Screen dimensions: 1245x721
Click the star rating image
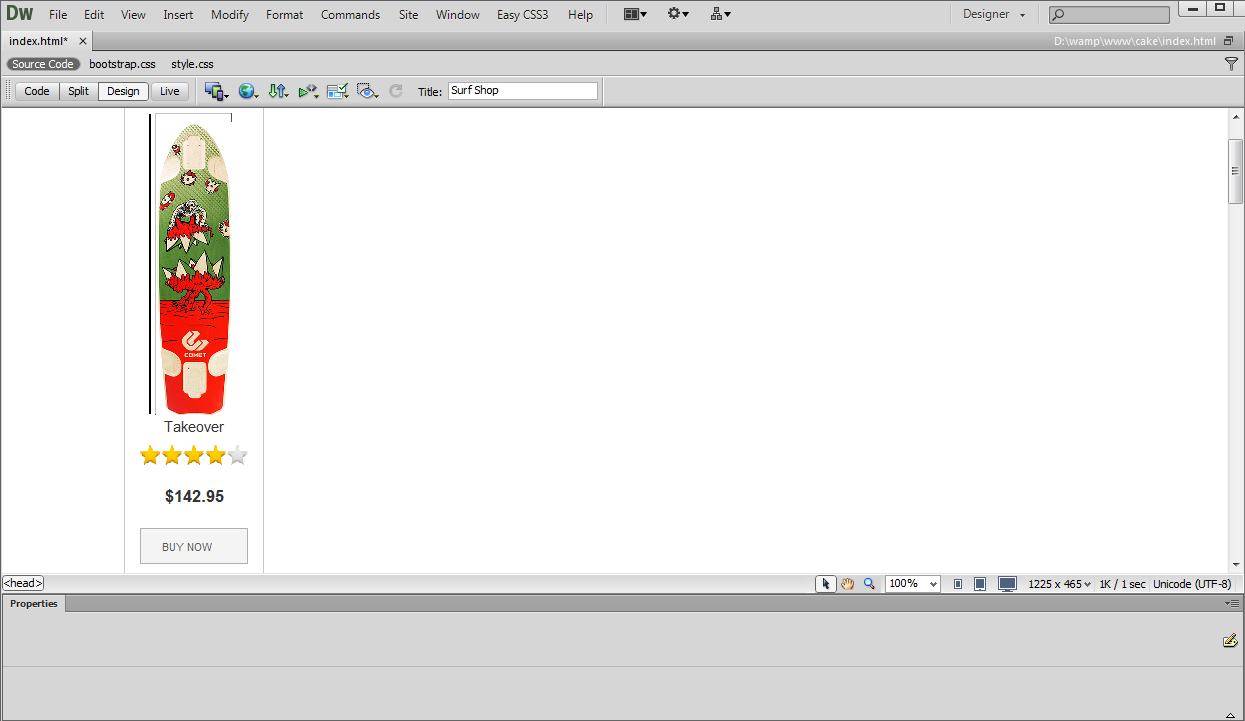tap(194, 456)
